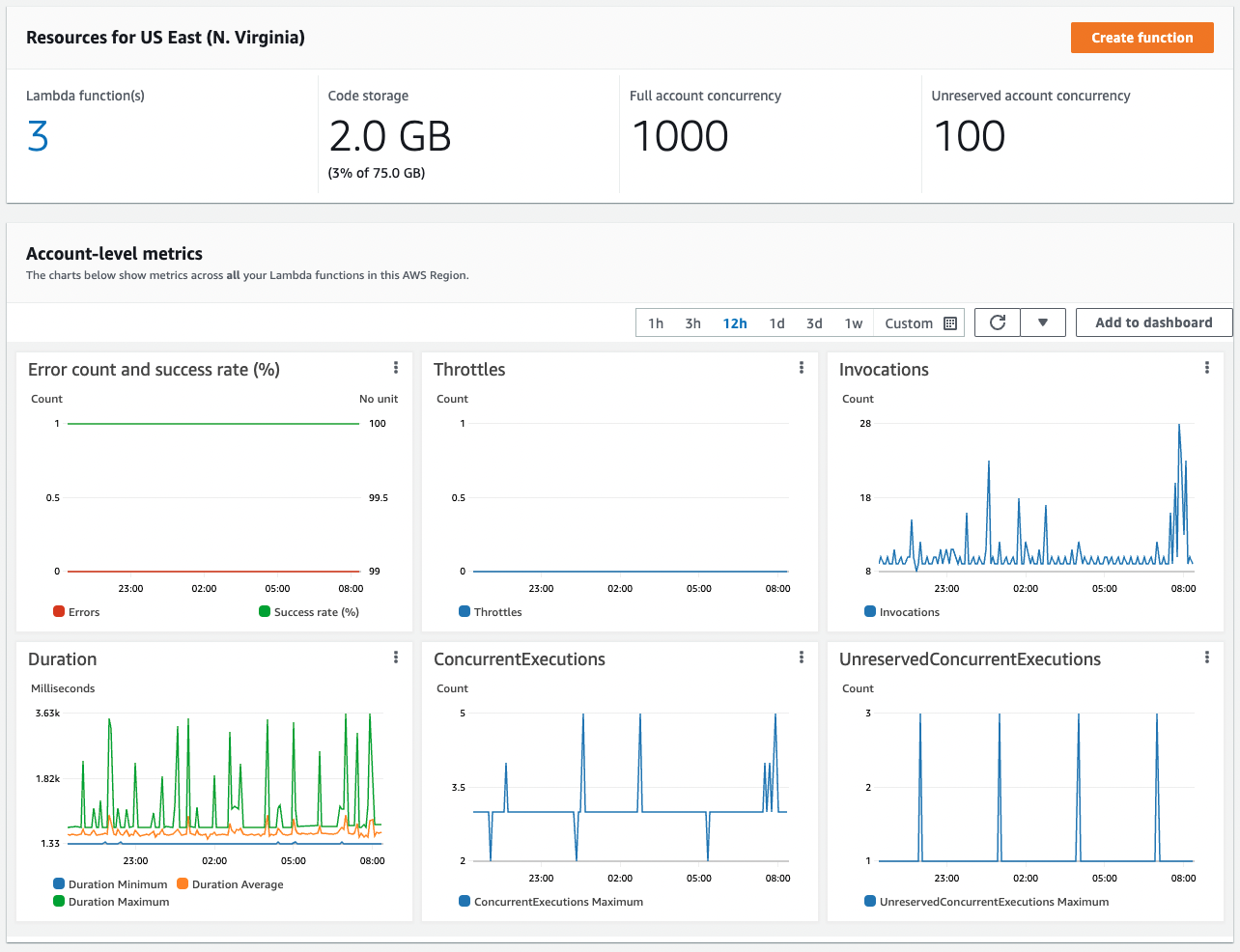
Task: Open kebab menu on Invocations chart
Action: [x=1207, y=368]
